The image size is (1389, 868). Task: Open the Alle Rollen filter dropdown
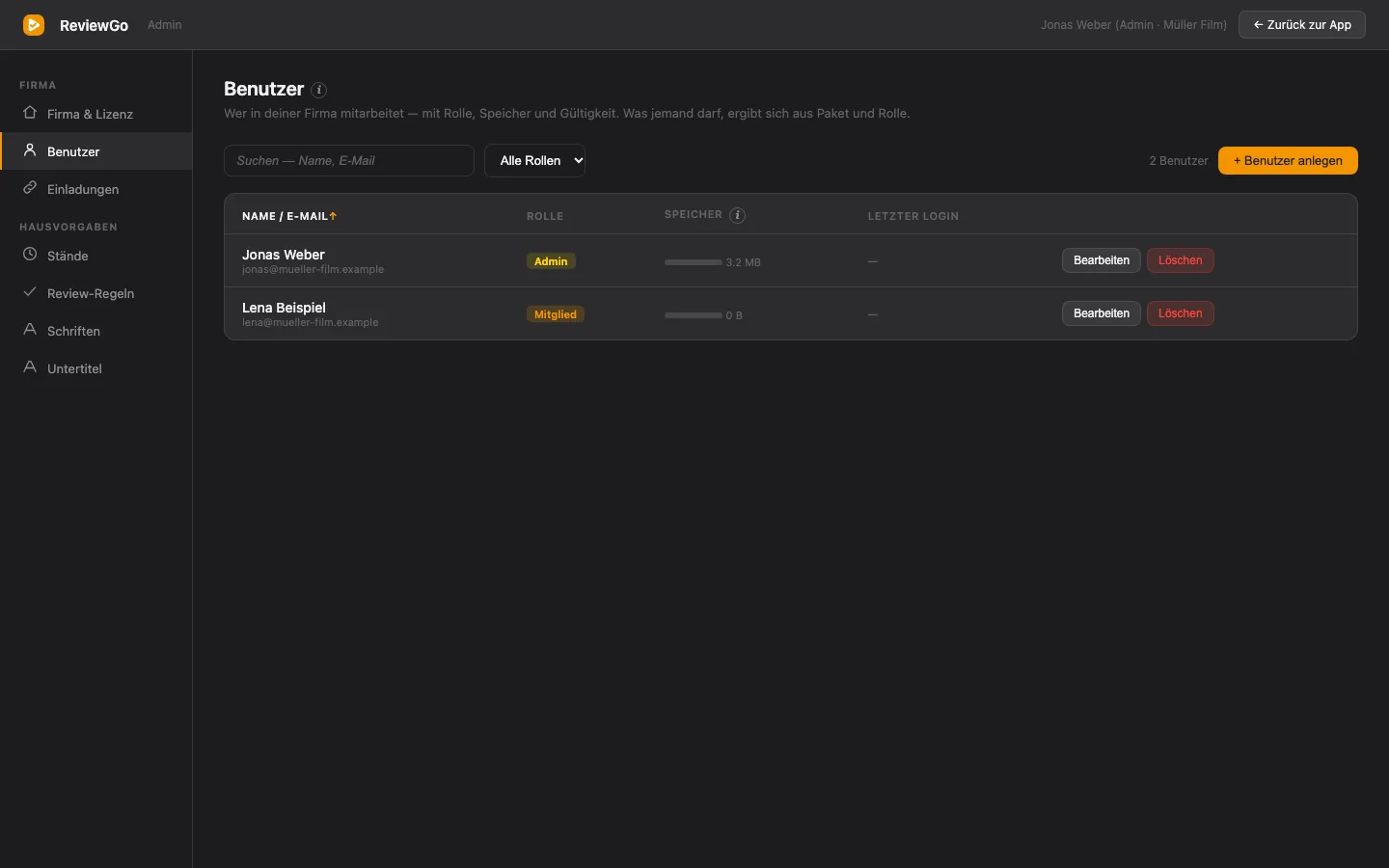534,160
